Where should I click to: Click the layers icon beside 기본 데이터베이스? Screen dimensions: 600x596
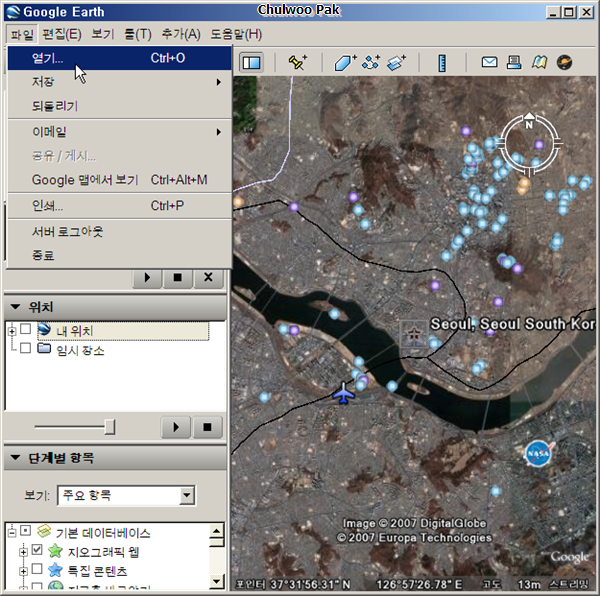(x=44, y=531)
